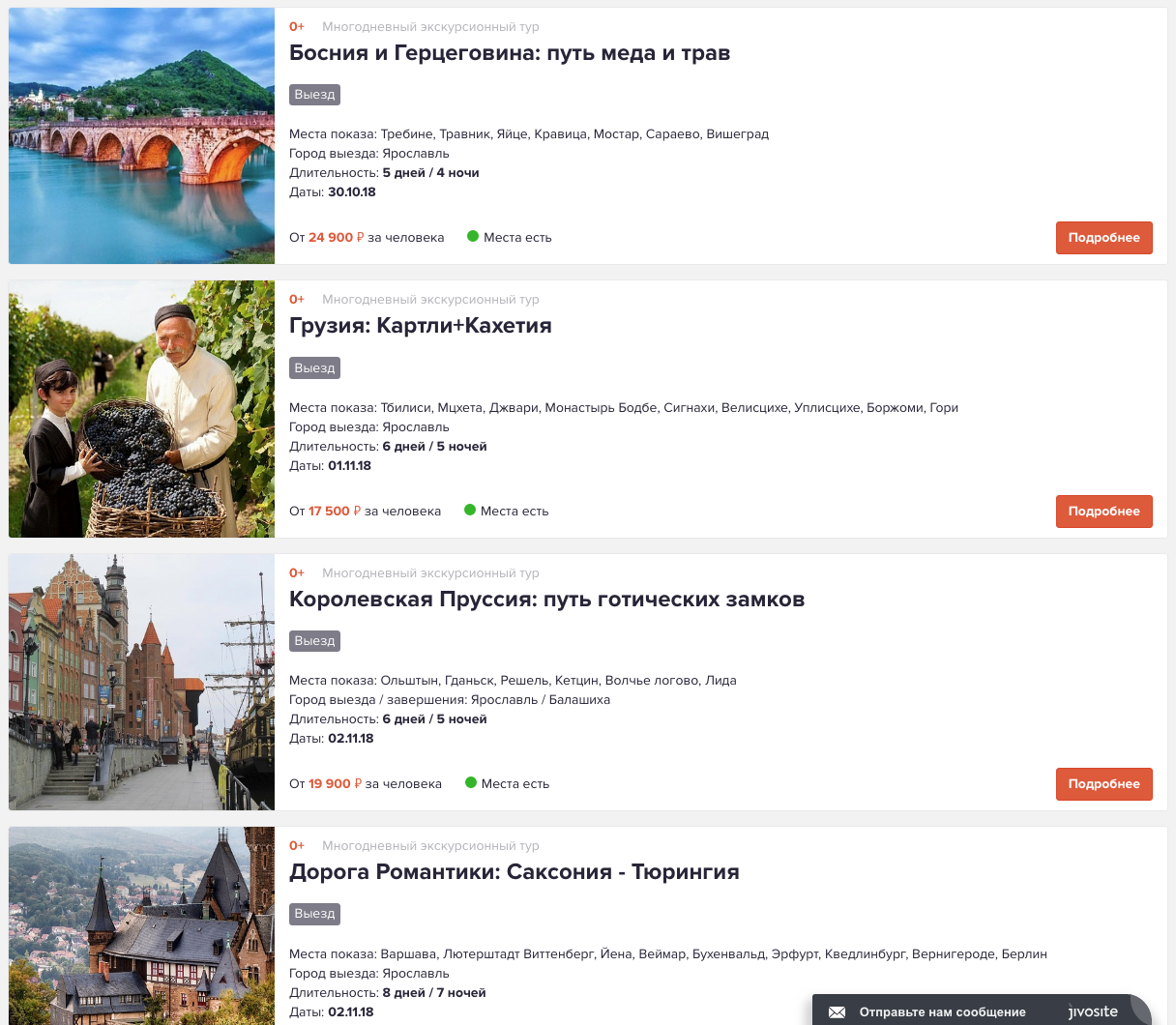Click green availability dot on Пруссия tour

point(471,782)
